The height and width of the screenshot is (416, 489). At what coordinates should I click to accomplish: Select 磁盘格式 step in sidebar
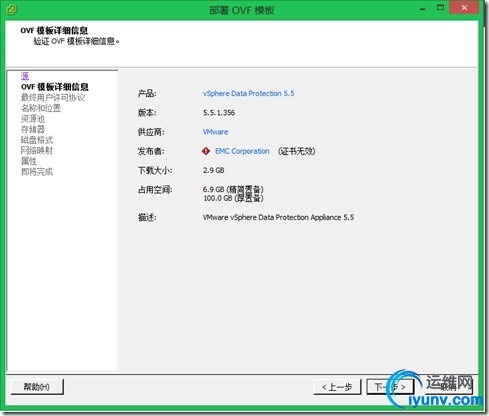click(37, 140)
